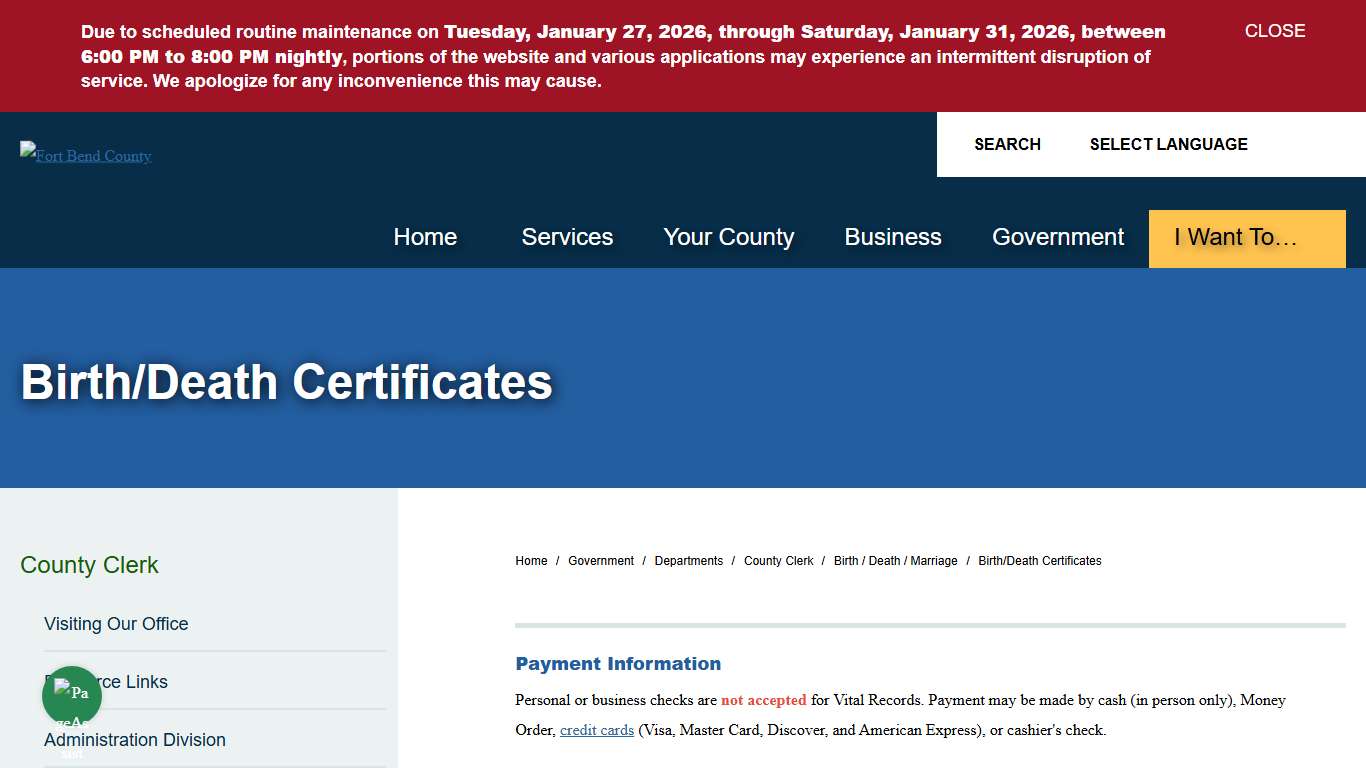Open the Select Language tool
This screenshot has height=768, width=1366.
1168,144
